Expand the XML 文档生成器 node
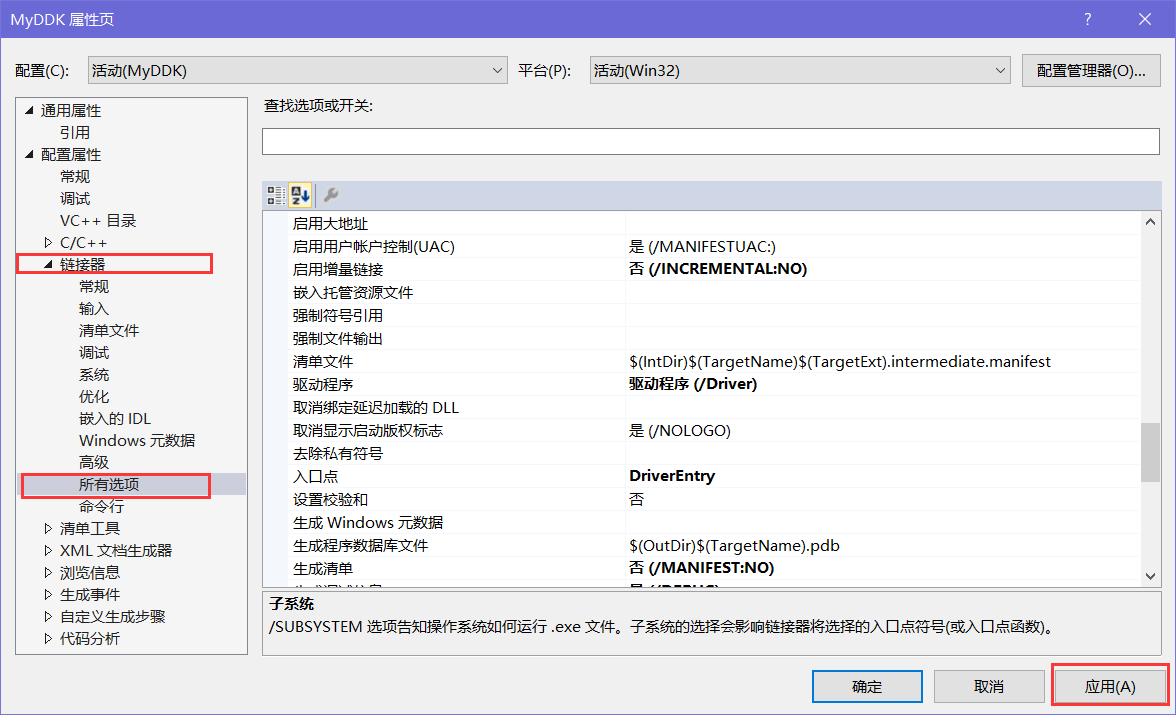 (49, 551)
